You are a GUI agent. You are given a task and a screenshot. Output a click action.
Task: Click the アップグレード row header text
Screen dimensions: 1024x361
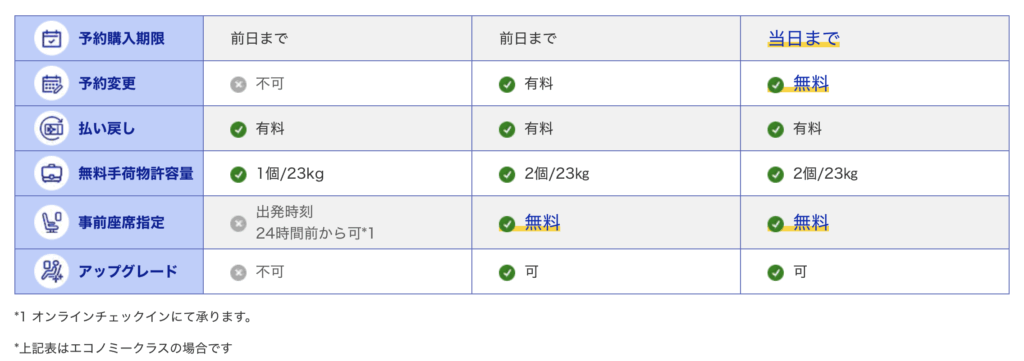click(x=127, y=272)
